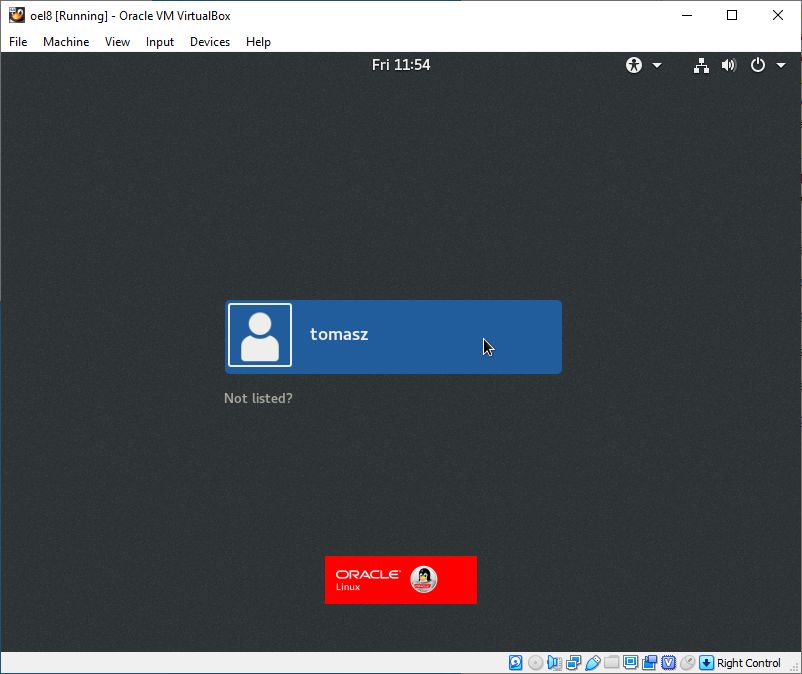Open the Help menu
Screen dimensions: 802x674
(258, 42)
